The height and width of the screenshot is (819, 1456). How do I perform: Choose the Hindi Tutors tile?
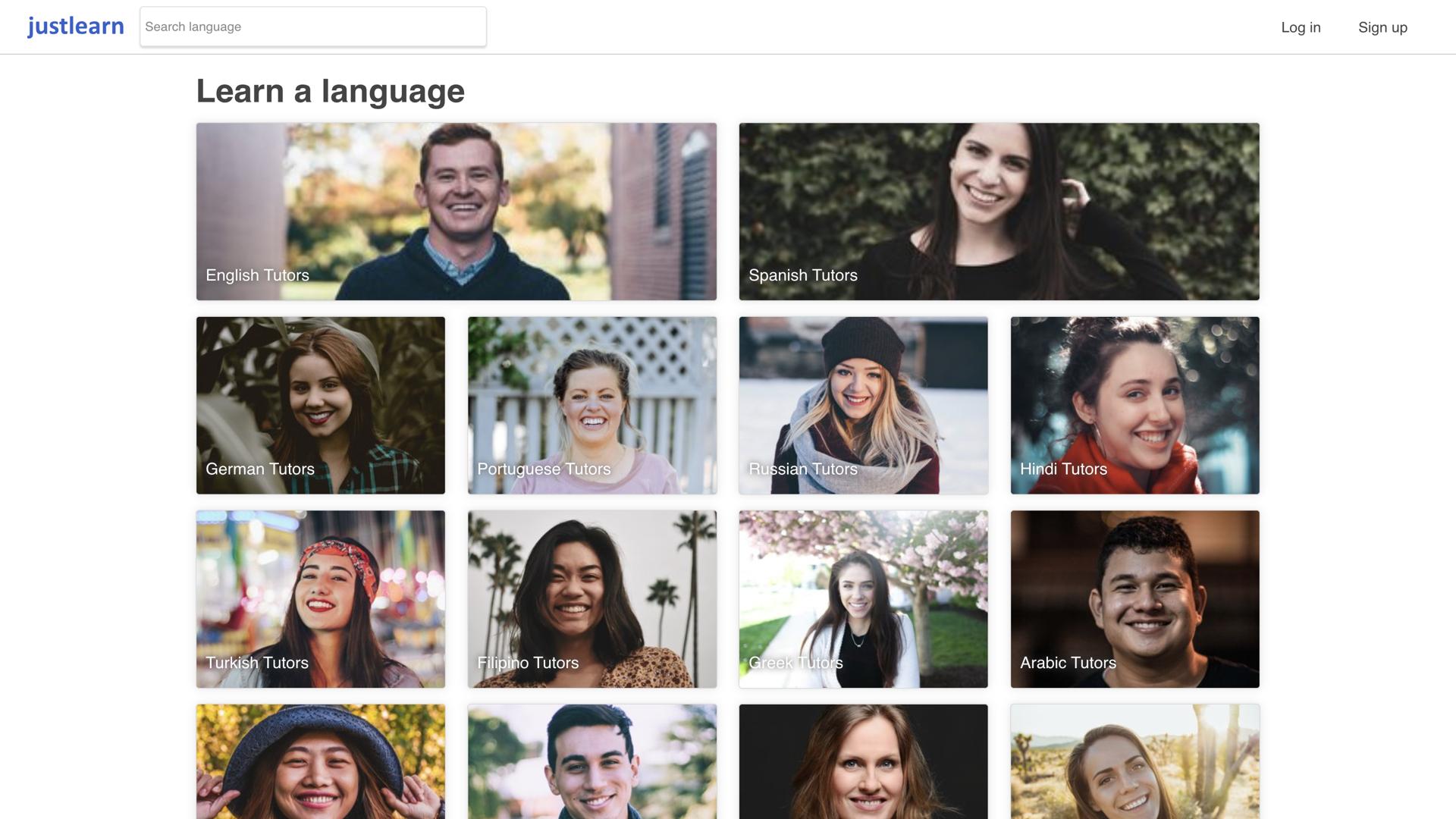[1135, 406]
